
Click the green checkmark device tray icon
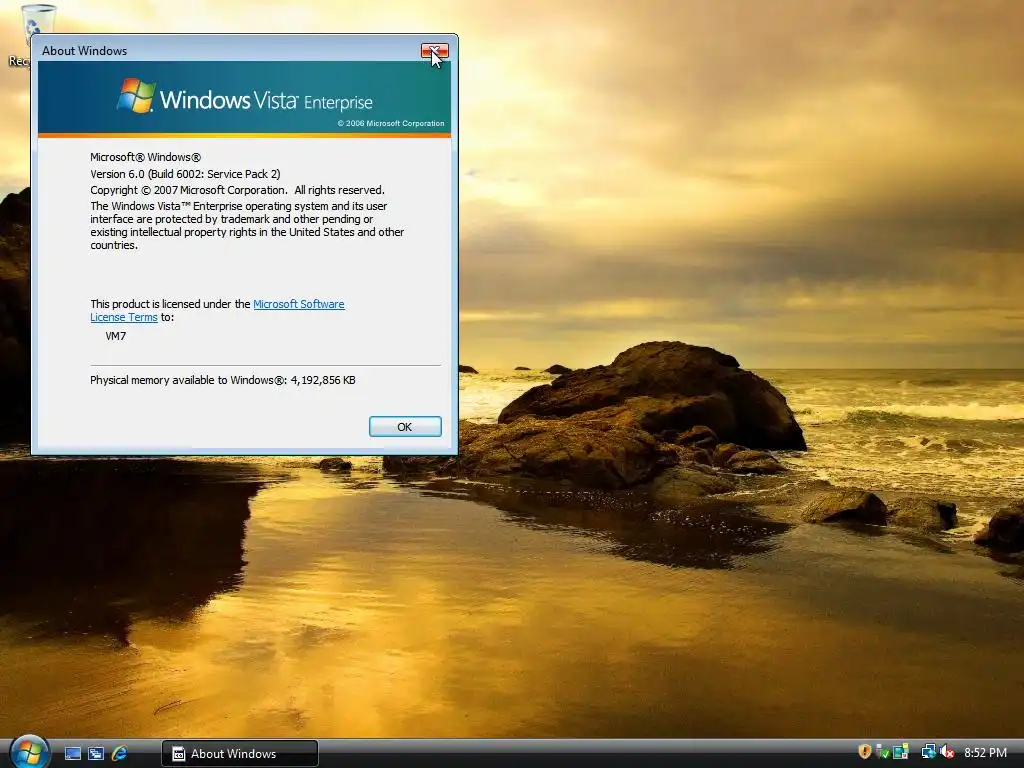[882, 752]
